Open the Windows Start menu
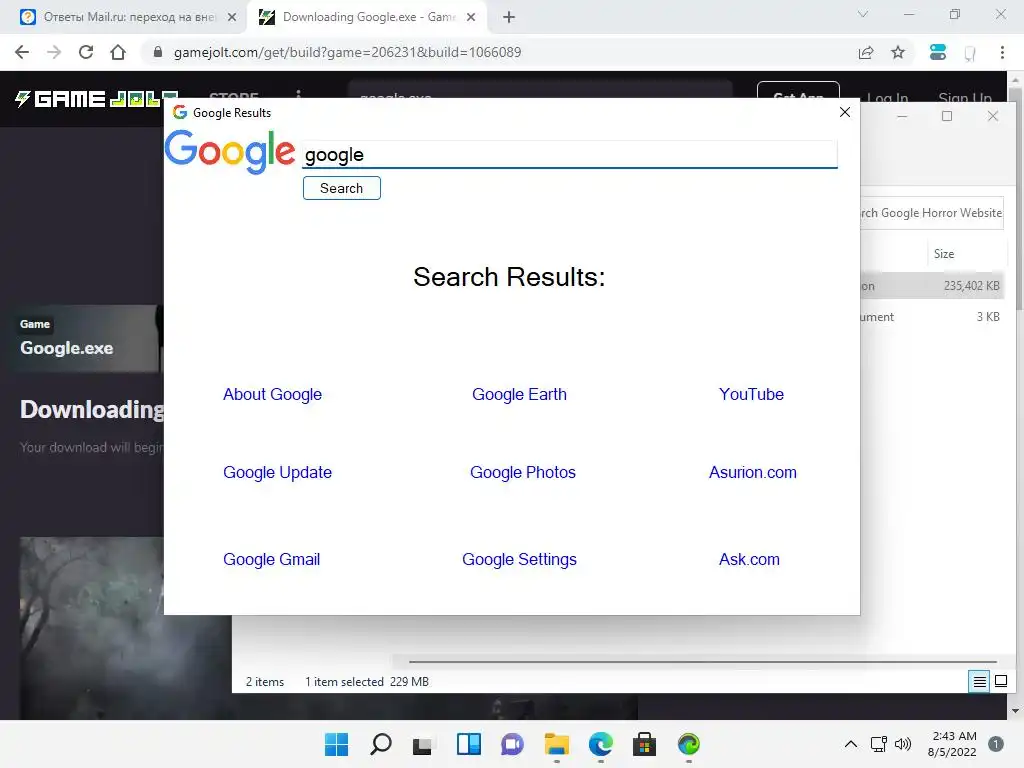The width and height of the screenshot is (1024, 768). click(x=336, y=744)
